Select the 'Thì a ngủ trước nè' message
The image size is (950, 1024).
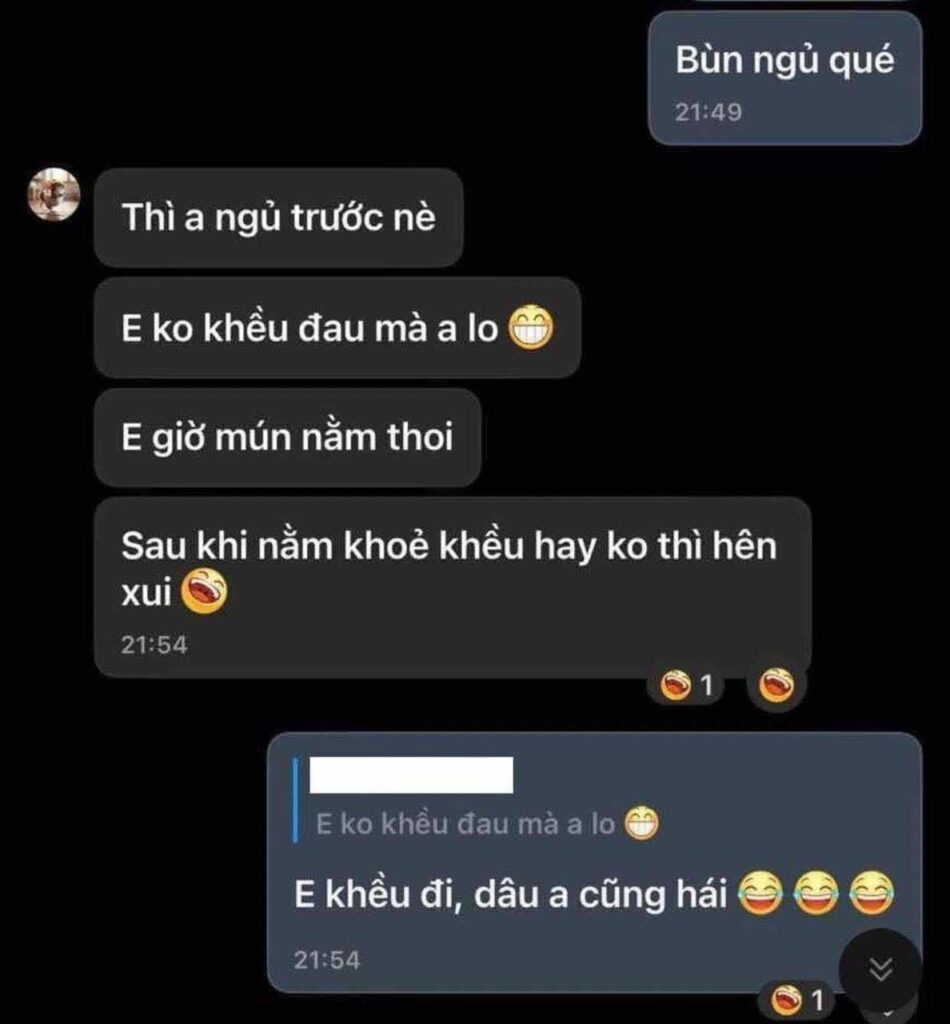(279, 217)
